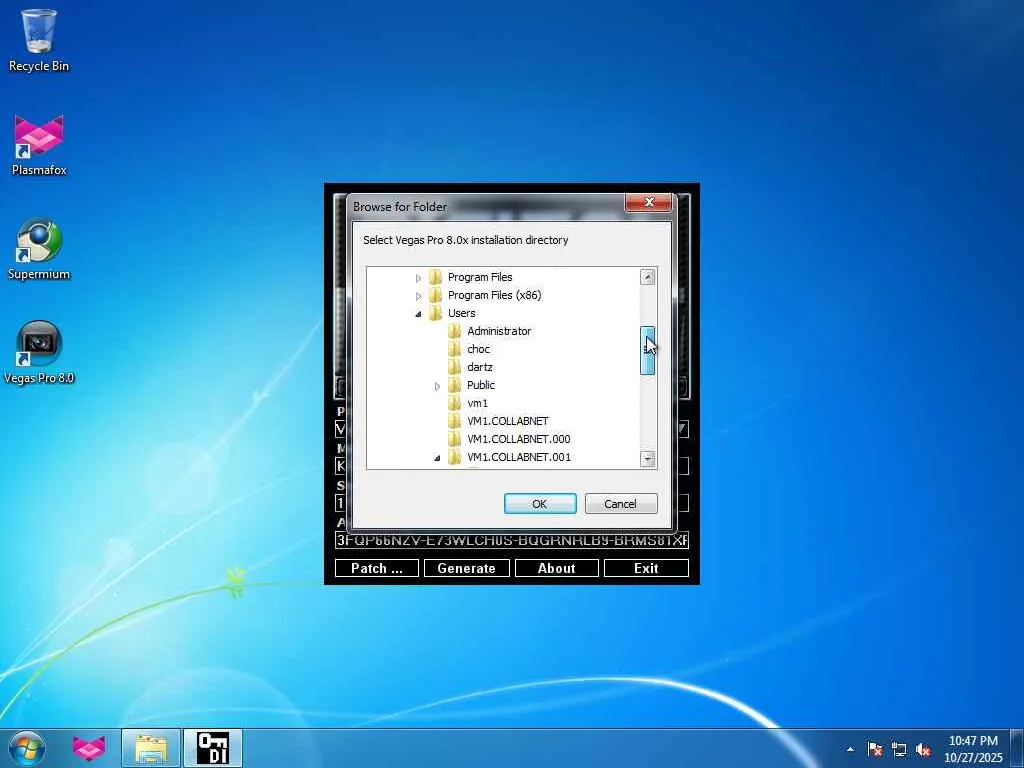The image size is (1024, 768).
Task: Select the VM1.COLLABNET folder name
Action: 508,421
